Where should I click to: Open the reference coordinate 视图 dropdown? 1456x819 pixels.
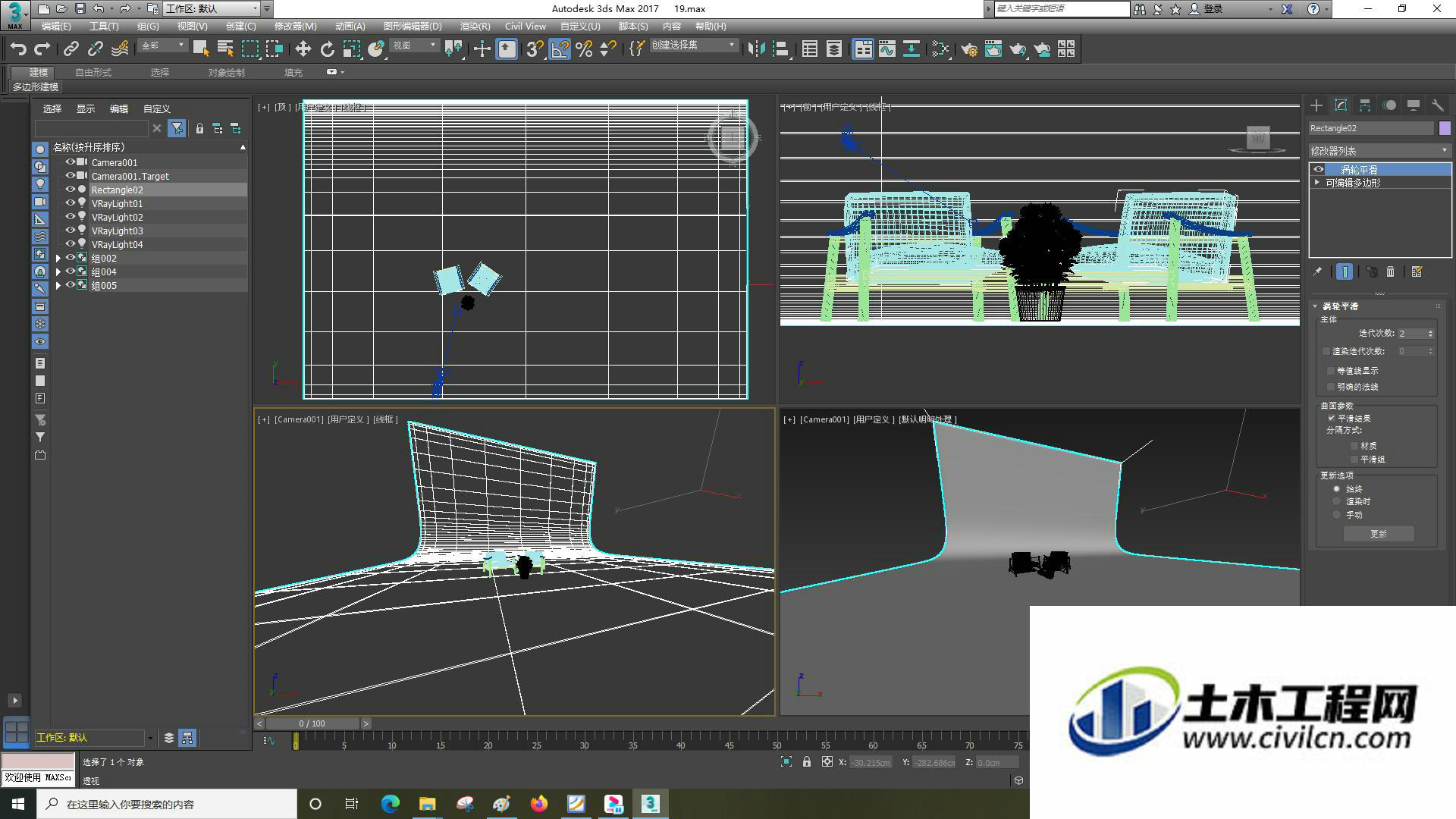(414, 45)
